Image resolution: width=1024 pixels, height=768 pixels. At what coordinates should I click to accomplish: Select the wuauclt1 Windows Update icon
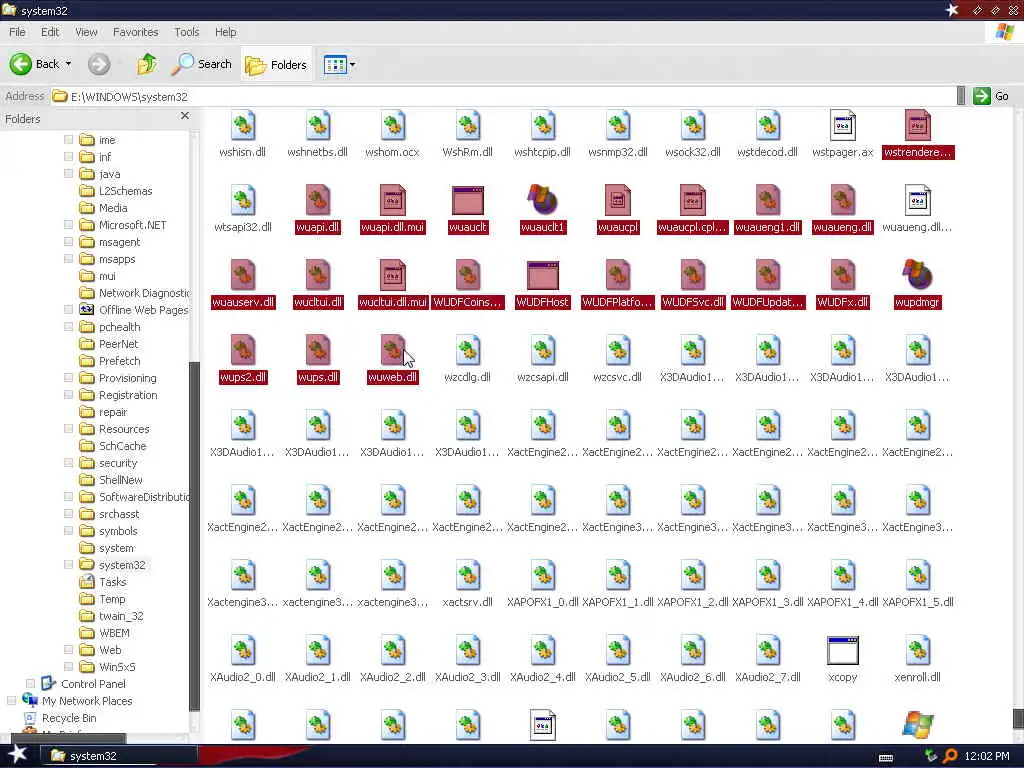543,200
